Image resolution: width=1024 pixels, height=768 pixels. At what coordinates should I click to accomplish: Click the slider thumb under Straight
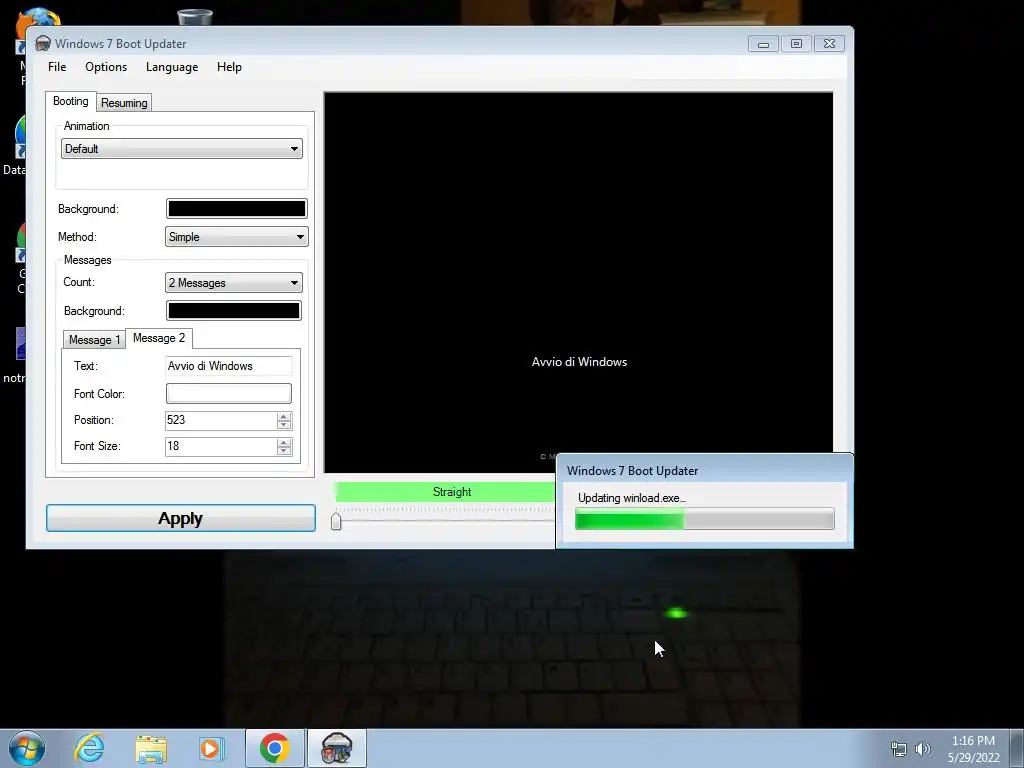coord(336,521)
